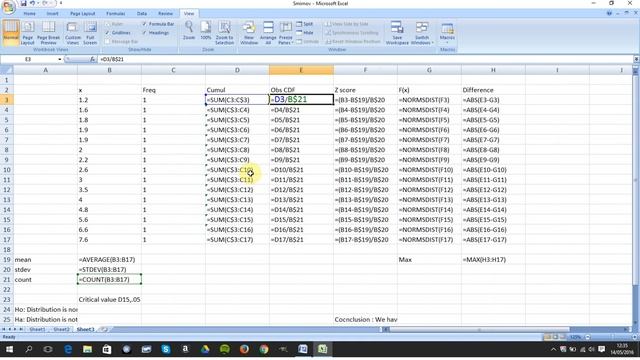Select column D header
Screen dimensions: 640x360
point(237,70)
